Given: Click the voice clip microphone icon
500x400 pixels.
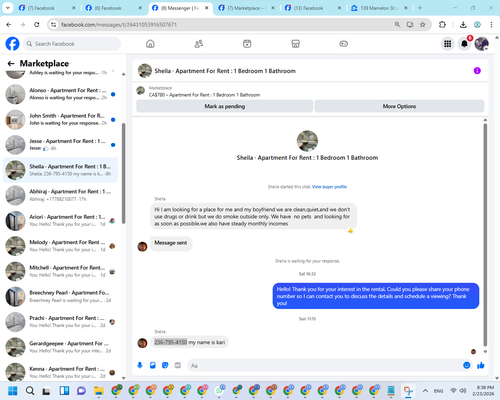Looking at the screenshot, I should [x=140, y=365].
